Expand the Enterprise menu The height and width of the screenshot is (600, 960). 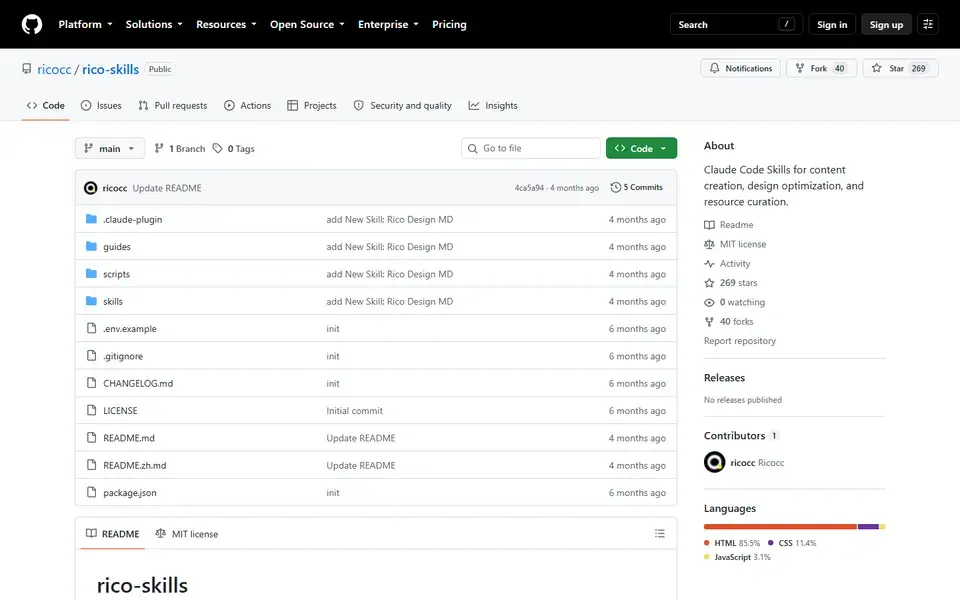point(388,24)
